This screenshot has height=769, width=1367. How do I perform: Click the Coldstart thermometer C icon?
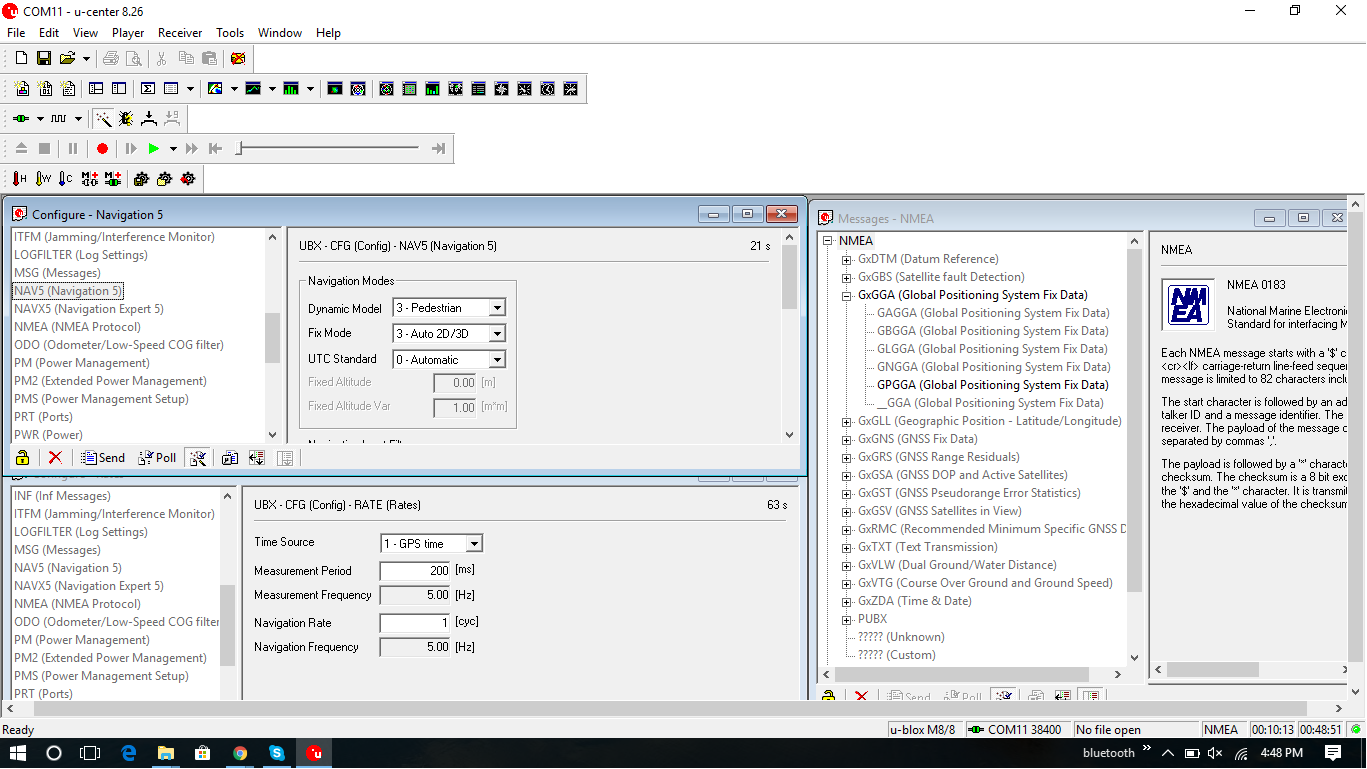coord(66,178)
